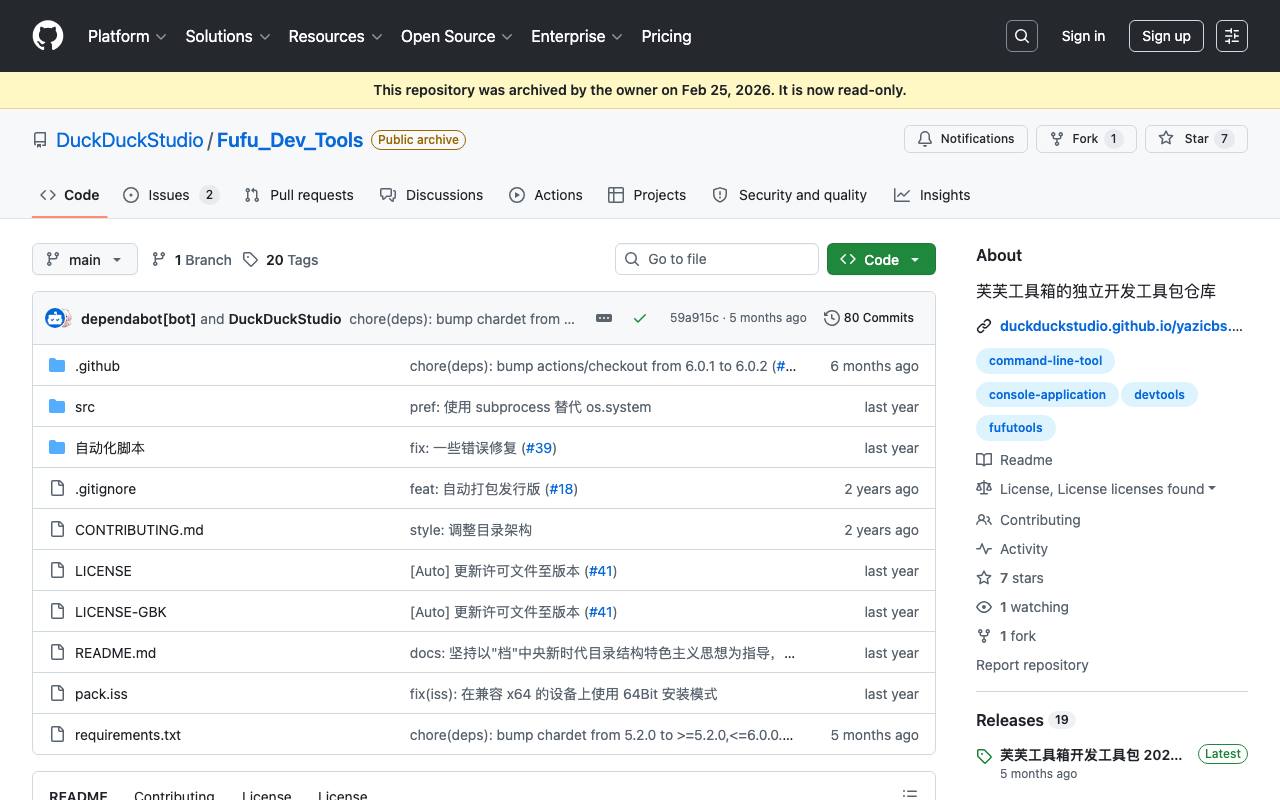Open the Fufu_Dev_Tools repository link
The width and height of the screenshot is (1280, 800).
pyautogui.click(x=290, y=140)
